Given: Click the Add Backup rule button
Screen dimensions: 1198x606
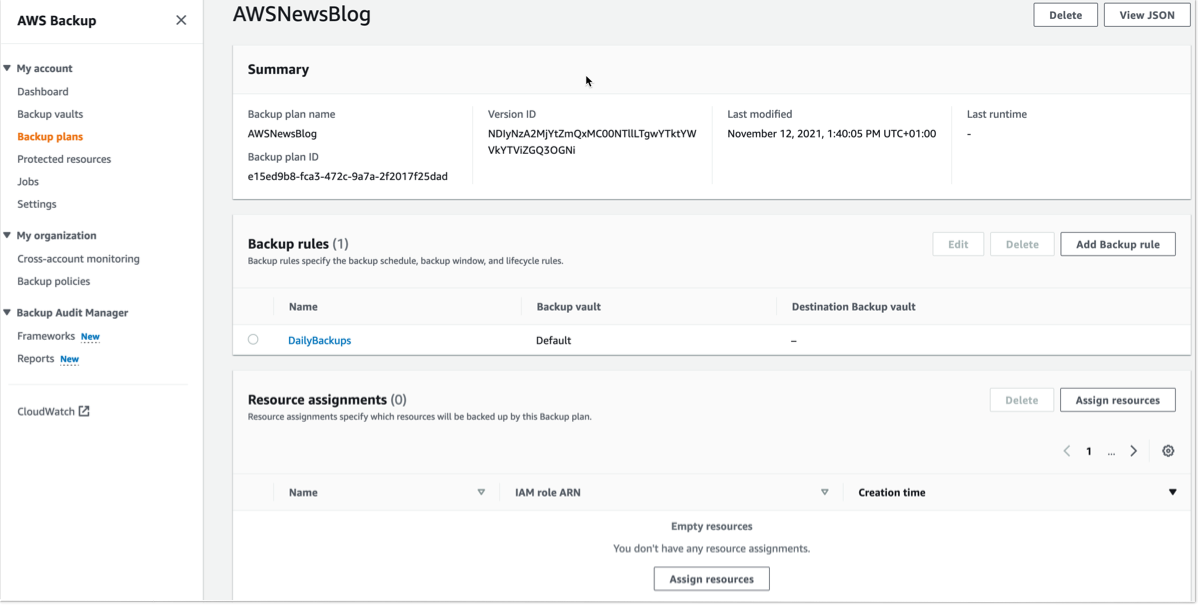Looking at the screenshot, I should pos(1117,243).
